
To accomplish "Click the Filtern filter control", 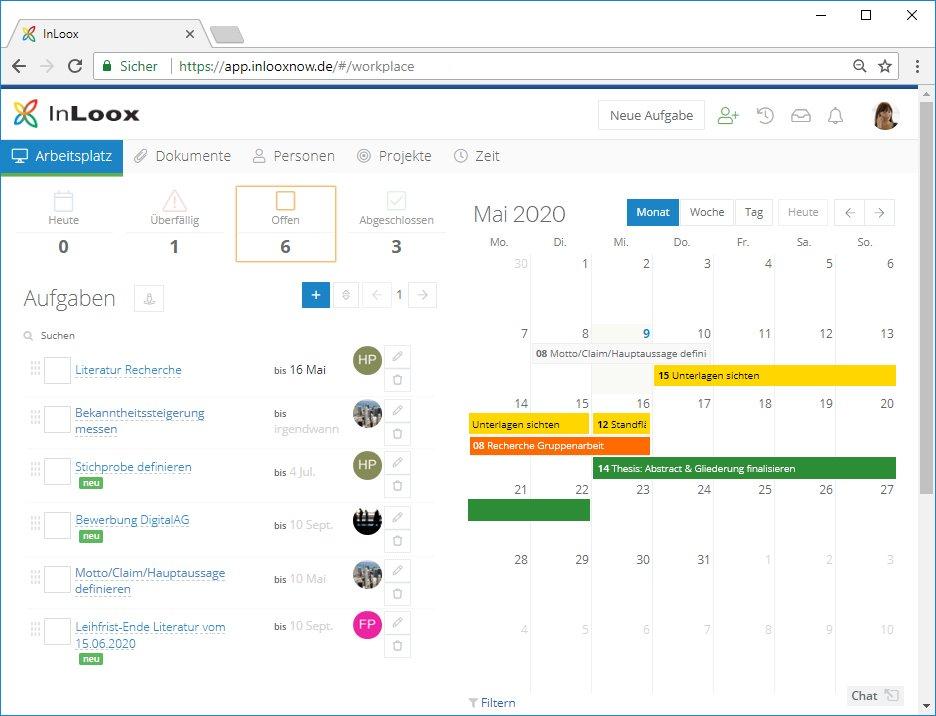I will 492,703.
